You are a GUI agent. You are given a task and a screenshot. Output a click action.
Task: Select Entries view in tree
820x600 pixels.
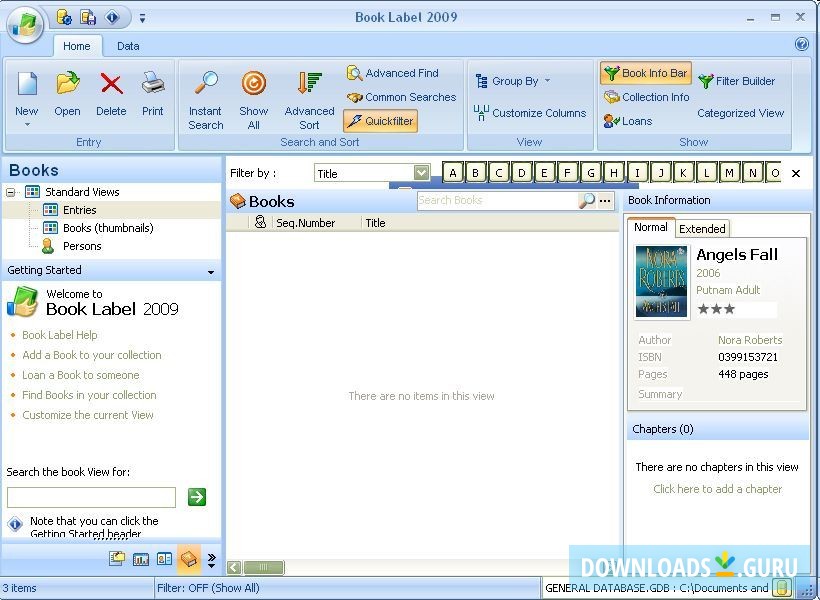click(x=79, y=210)
